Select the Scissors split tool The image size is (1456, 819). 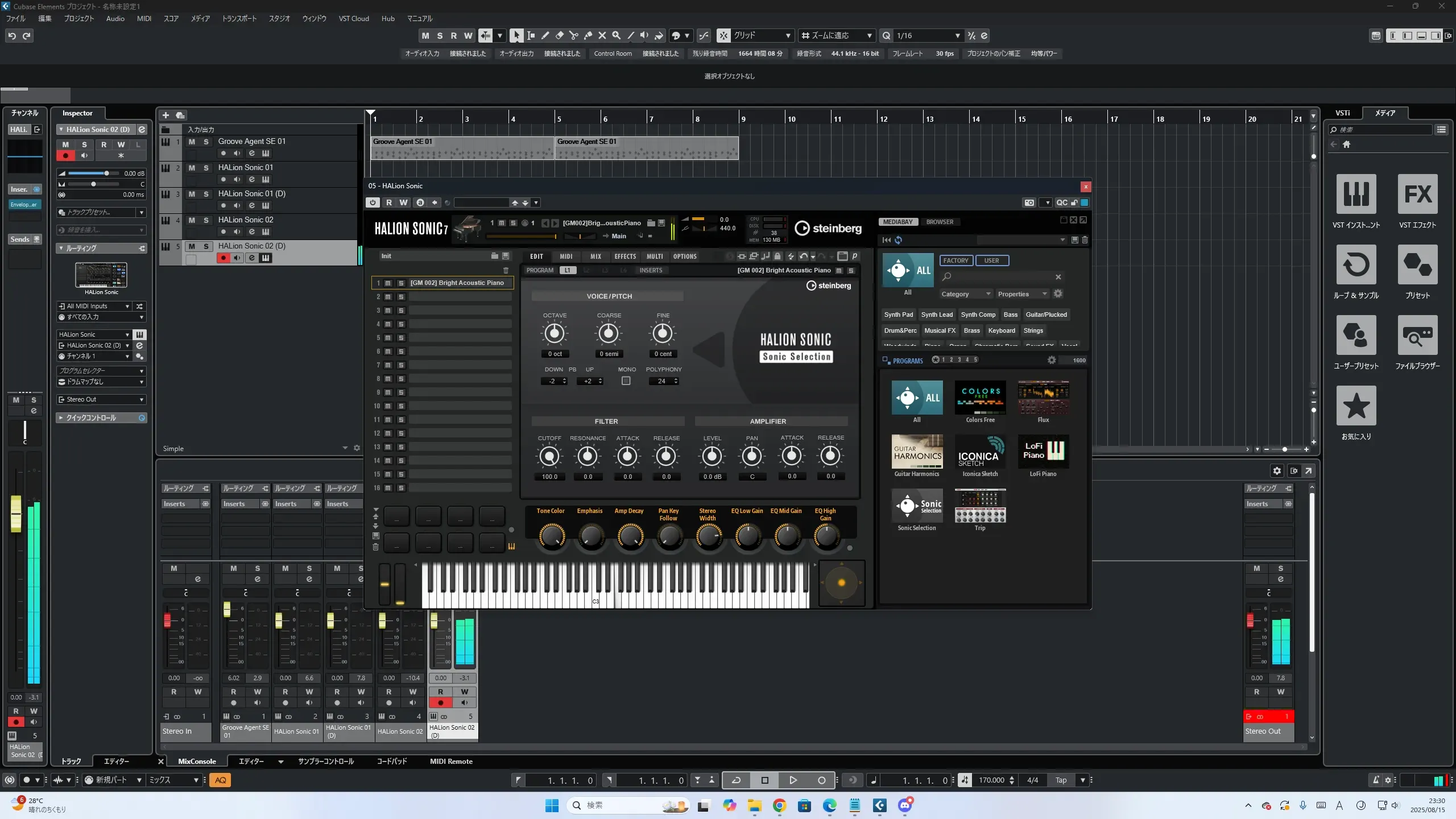tap(573, 36)
